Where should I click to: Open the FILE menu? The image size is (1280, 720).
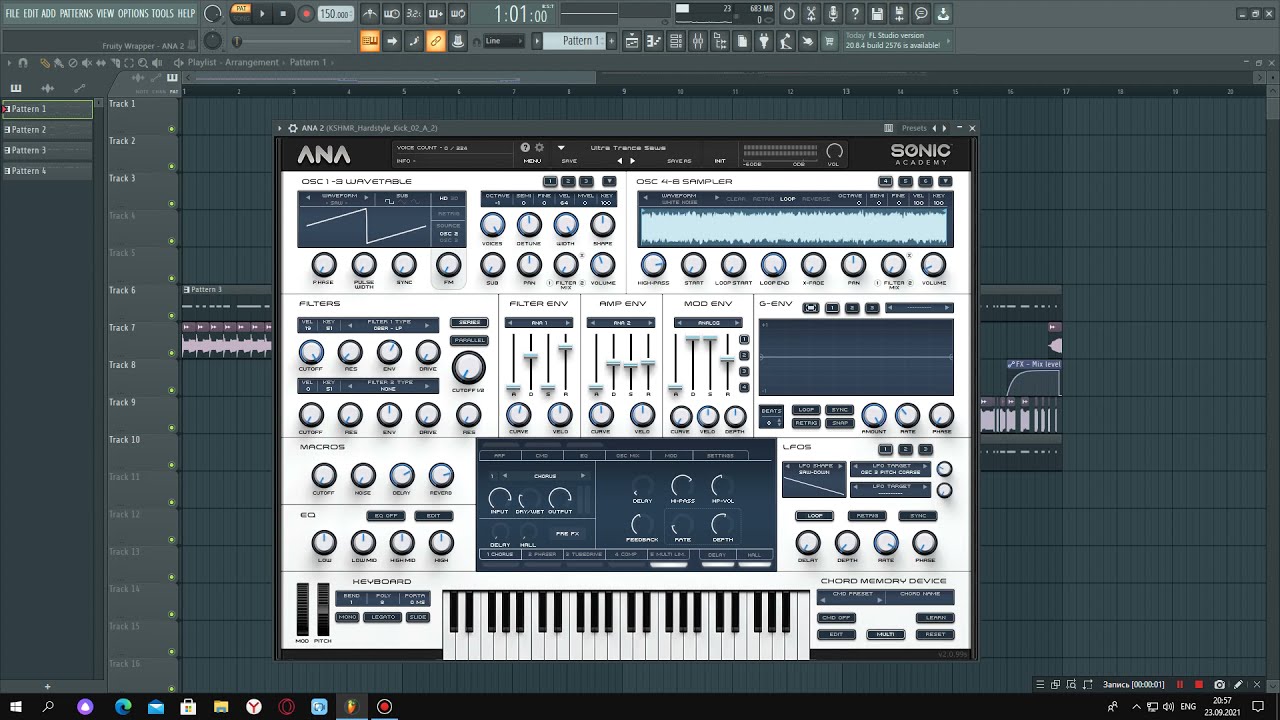(x=12, y=13)
